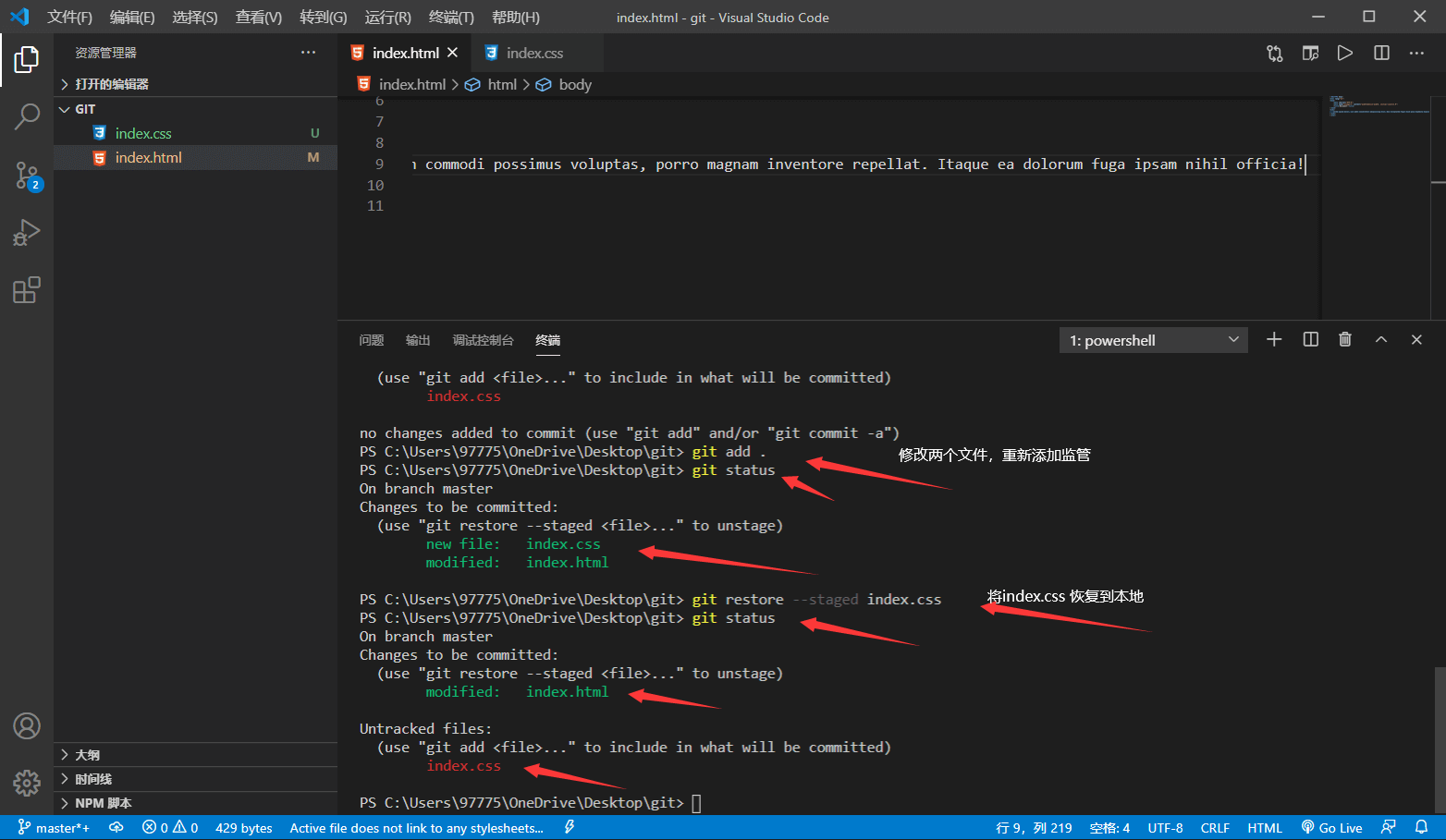The image size is (1446, 840).
Task: Open Explorer panel more actions ellipsis
Action: [308, 53]
